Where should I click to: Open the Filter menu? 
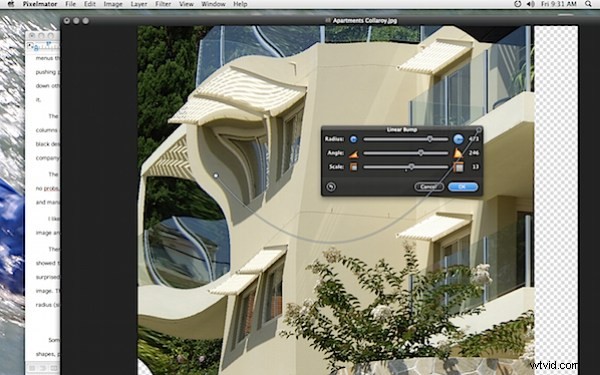tap(163, 4)
